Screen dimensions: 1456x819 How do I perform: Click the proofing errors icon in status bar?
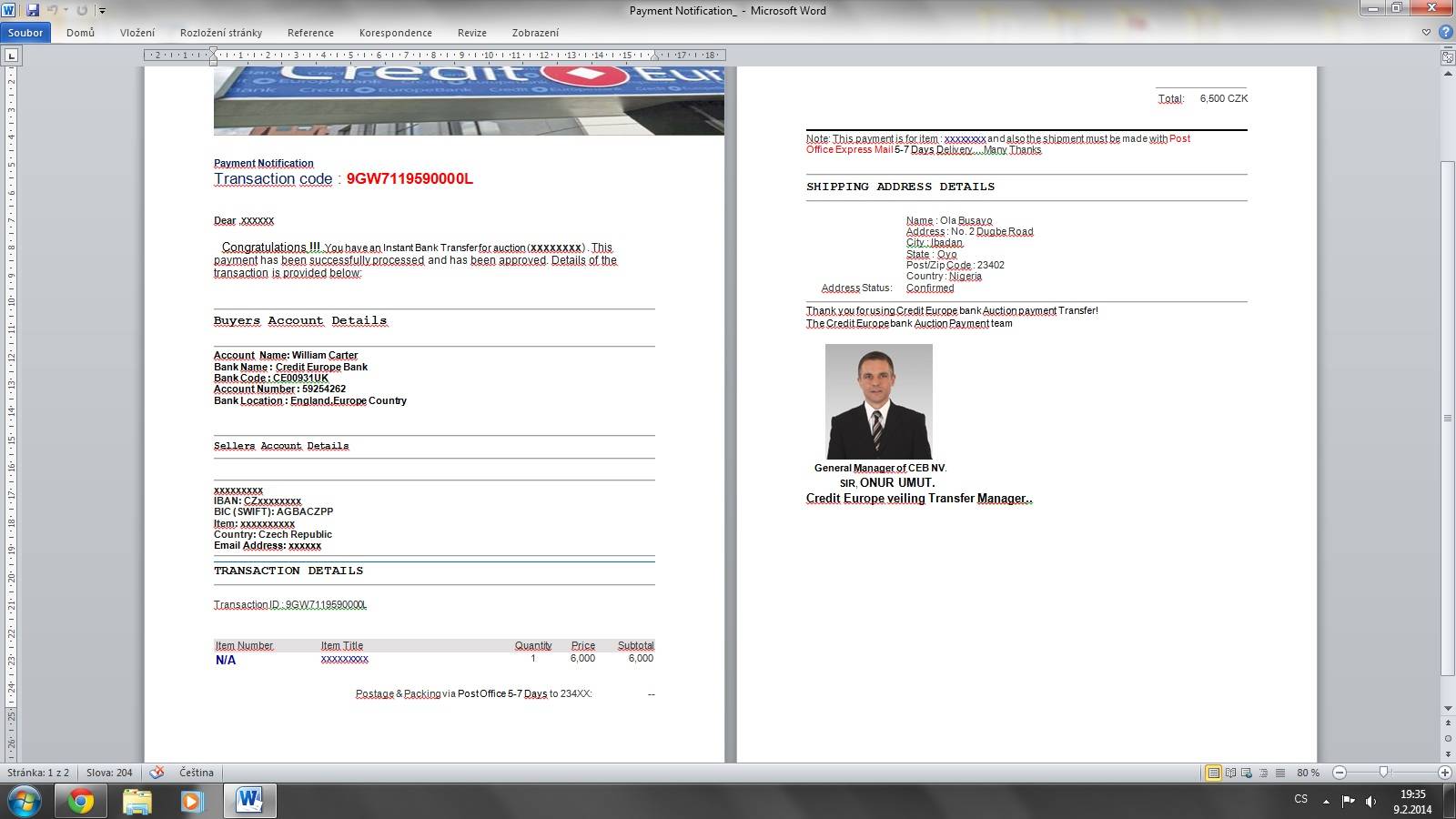(157, 773)
